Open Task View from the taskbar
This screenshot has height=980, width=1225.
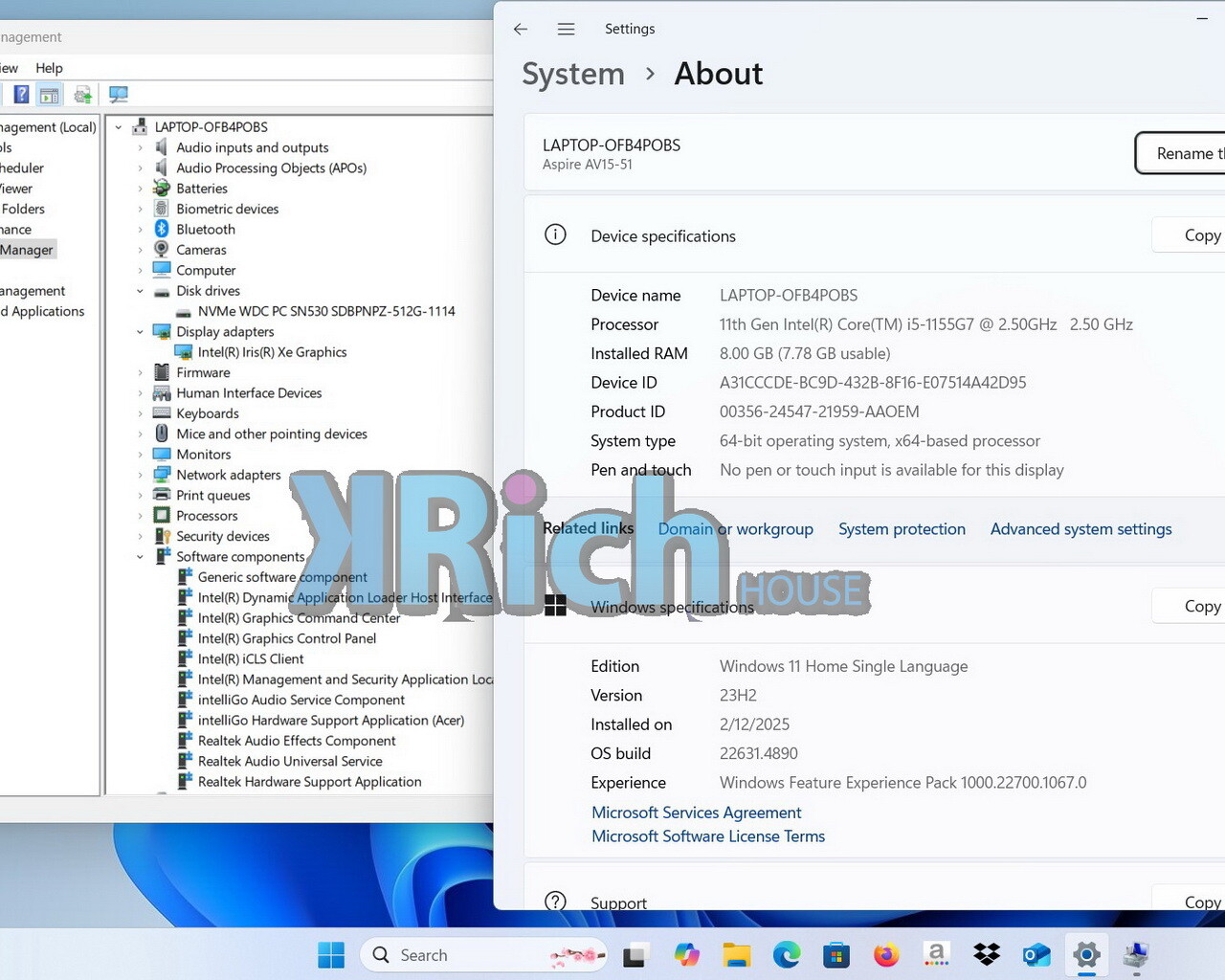635,955
